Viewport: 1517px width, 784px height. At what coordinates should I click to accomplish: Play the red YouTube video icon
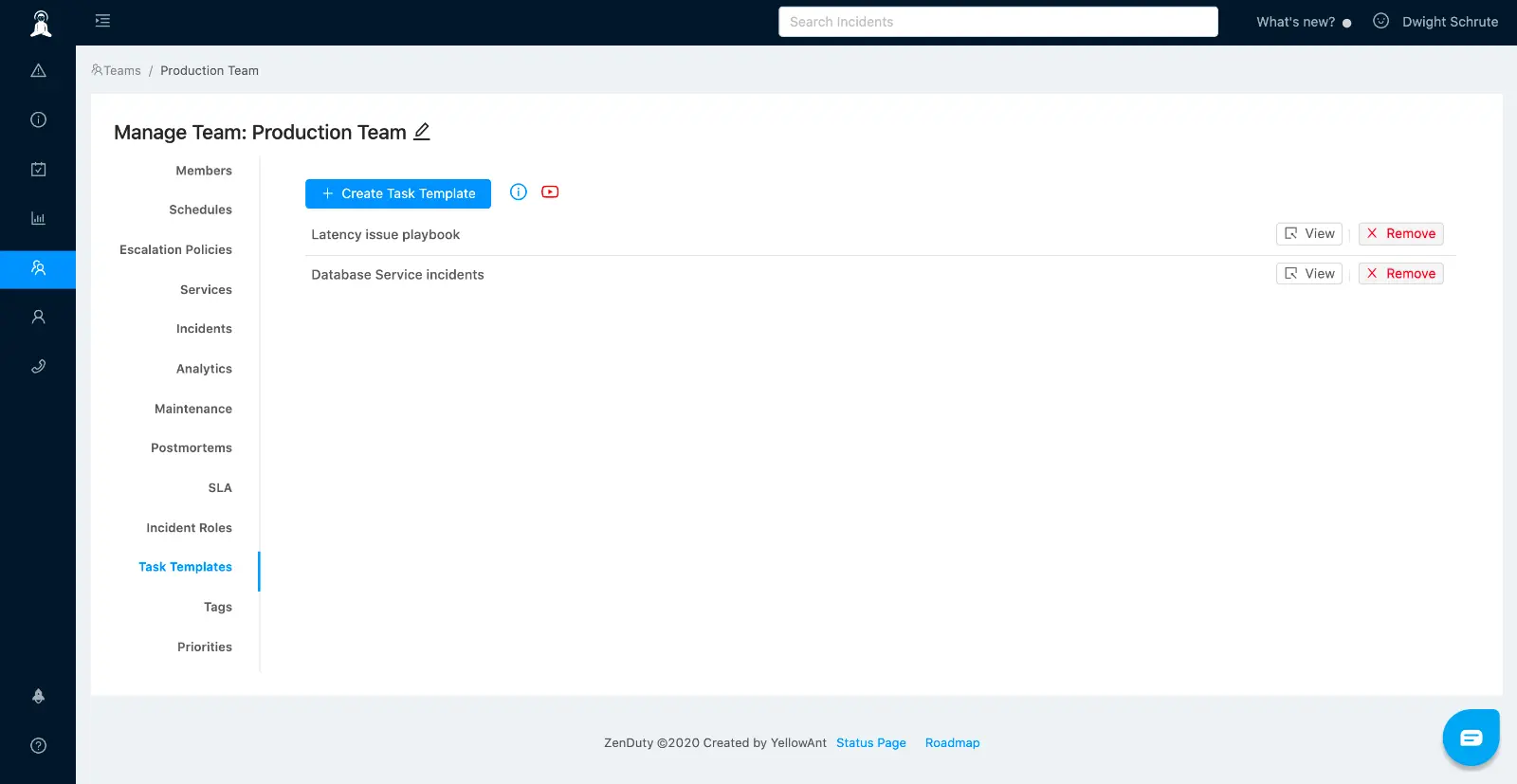550,191
